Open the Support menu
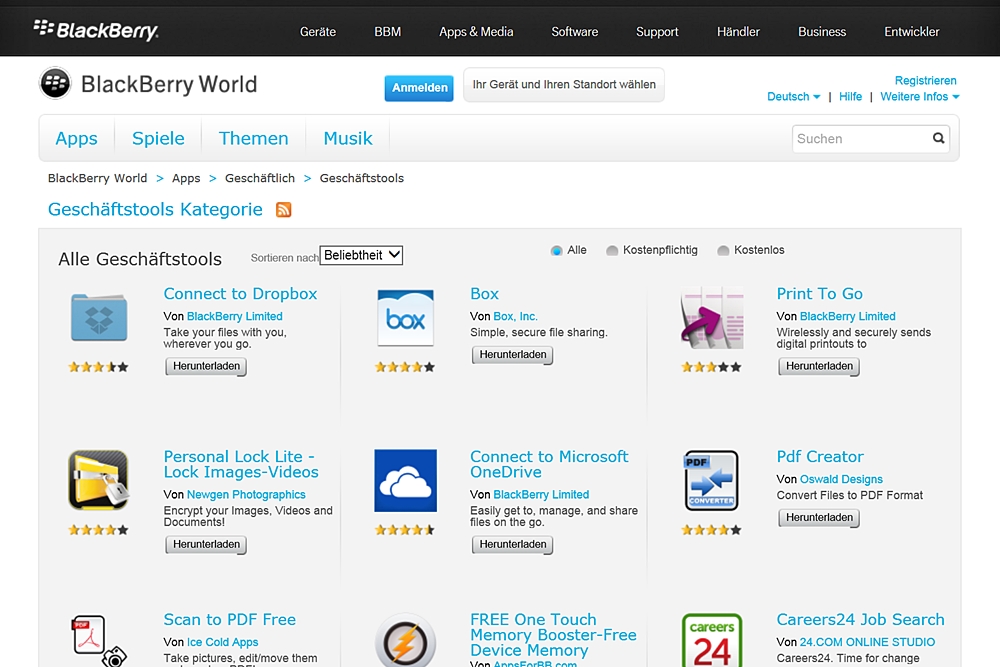Screen dimensions: 1000x667 pos(657,31)
